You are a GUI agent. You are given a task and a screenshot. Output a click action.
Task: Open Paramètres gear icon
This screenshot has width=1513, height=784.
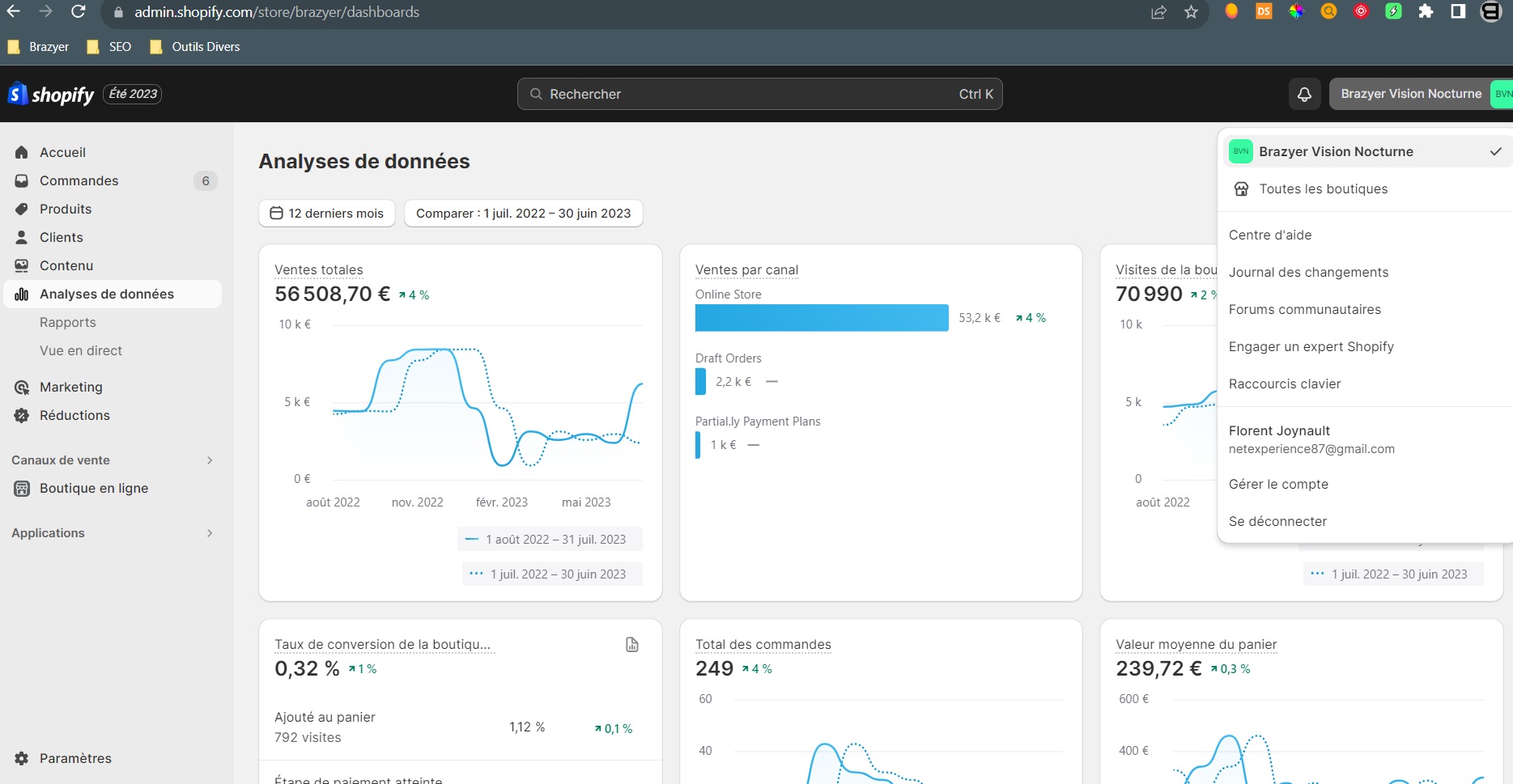coord(22,758)
